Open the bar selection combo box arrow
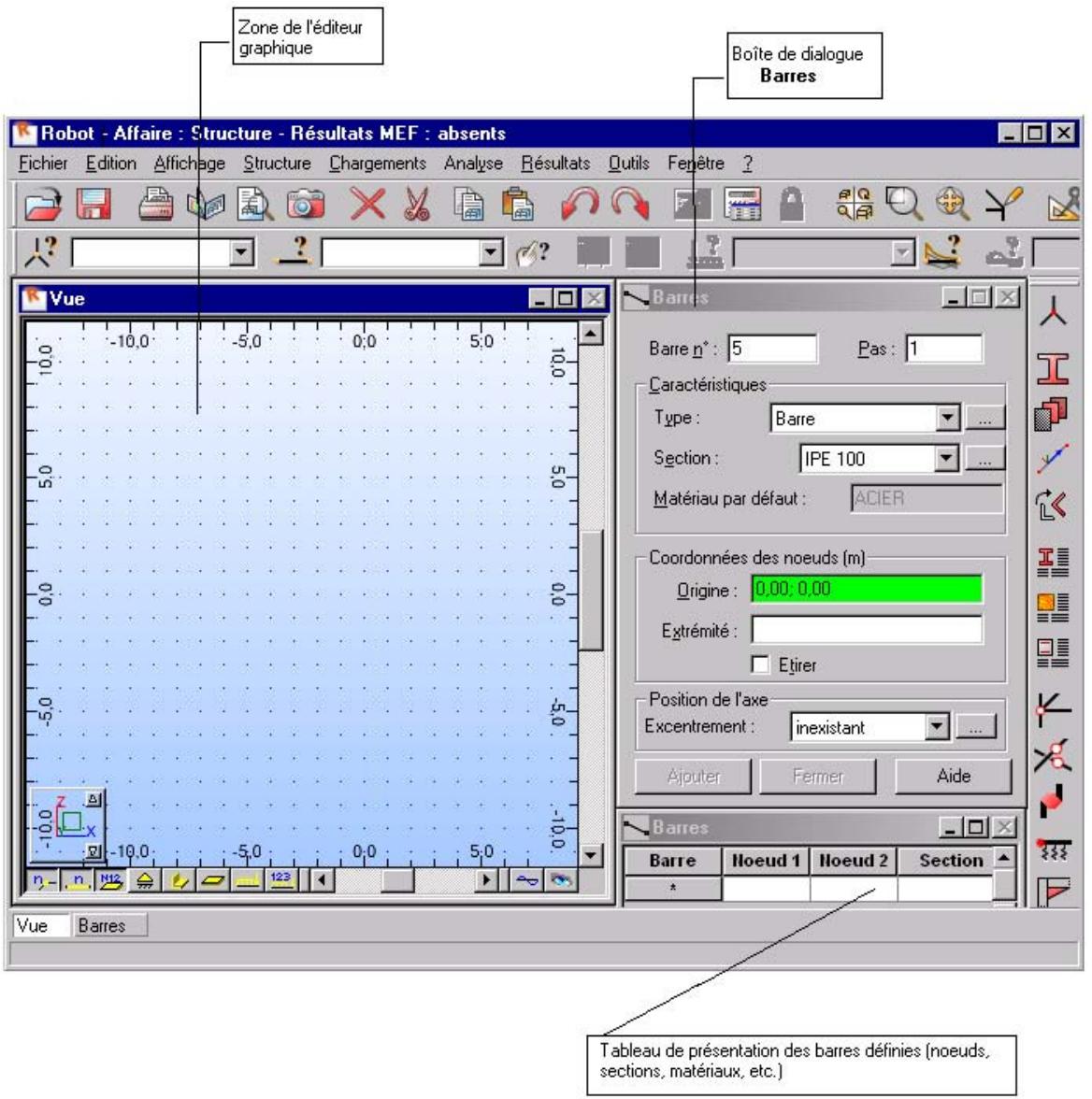The image size is (1092, 1099). pyautogui.click(x=491, y=252)
